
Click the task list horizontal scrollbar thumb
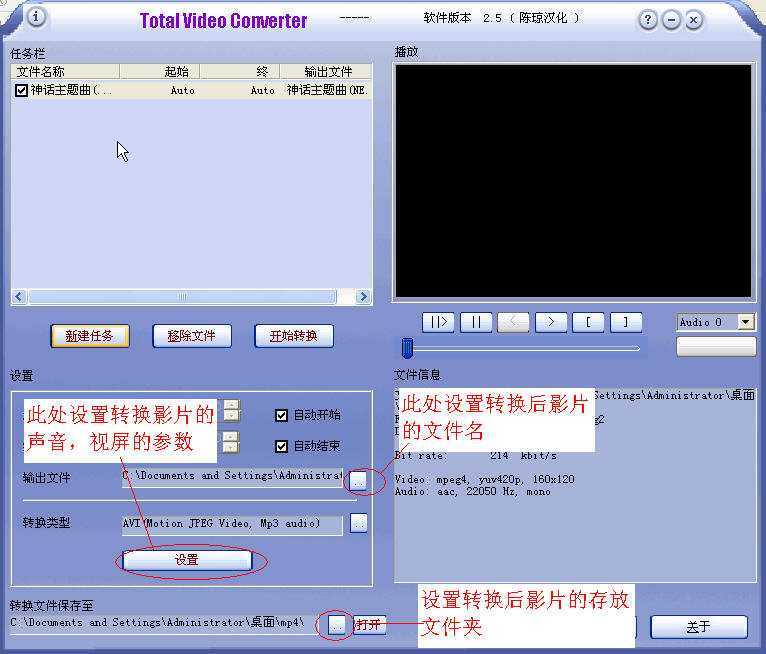(x=182, y=296)
